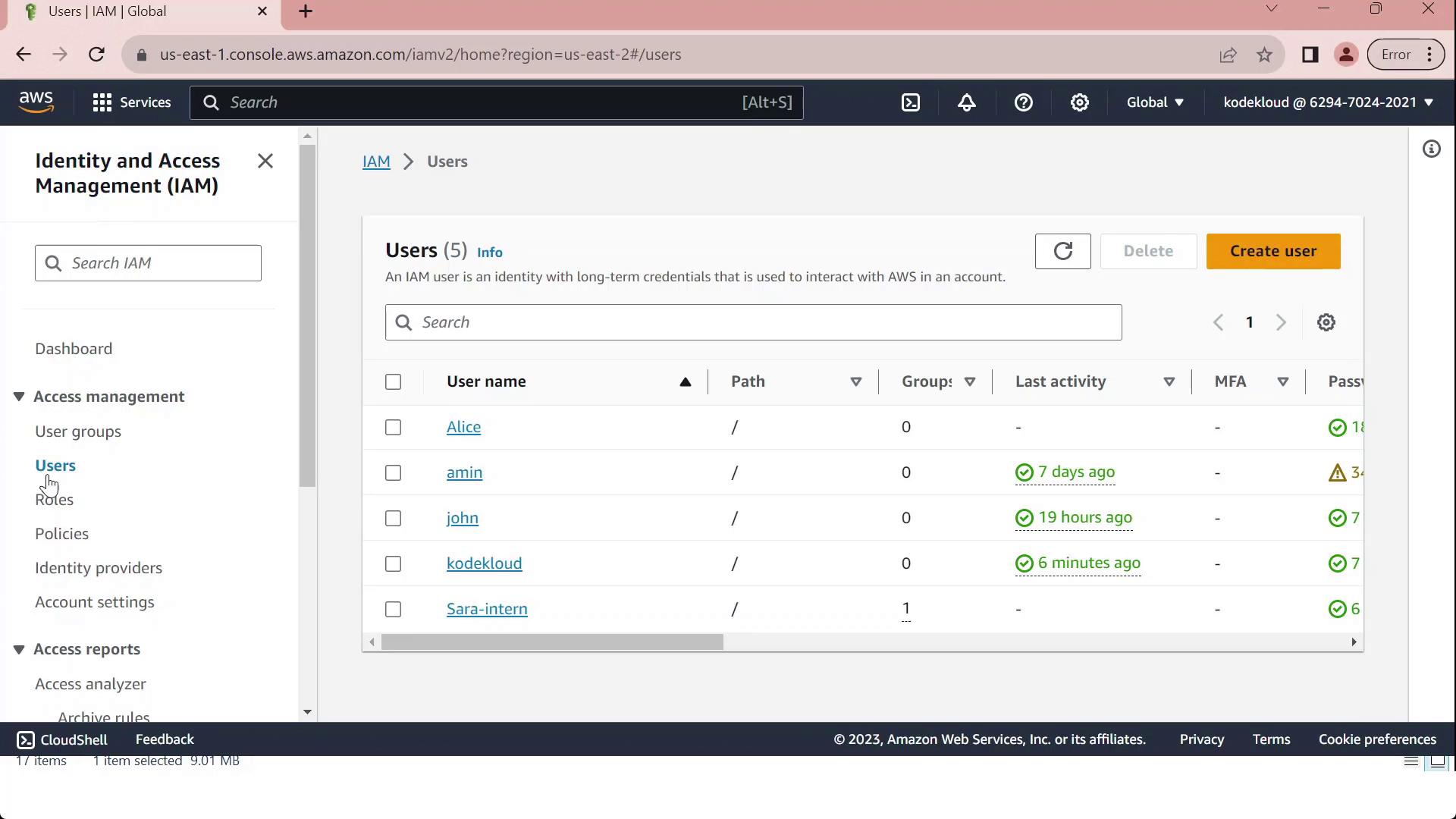Open the Services grid menu
This screenshot has width=1456, height=819.
coord(131,102)
